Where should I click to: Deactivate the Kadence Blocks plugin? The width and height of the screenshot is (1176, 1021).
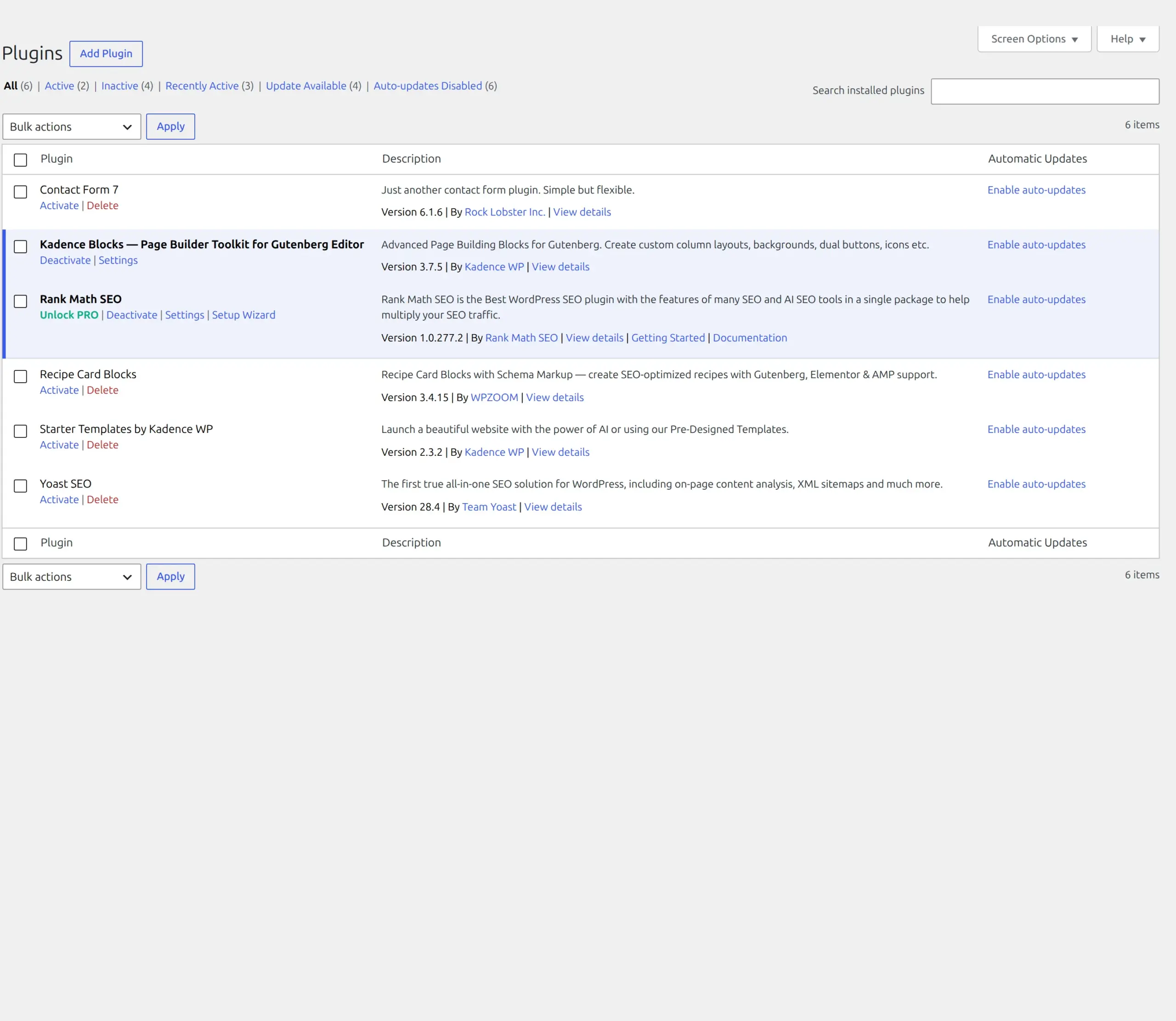[x=65, y=260]
